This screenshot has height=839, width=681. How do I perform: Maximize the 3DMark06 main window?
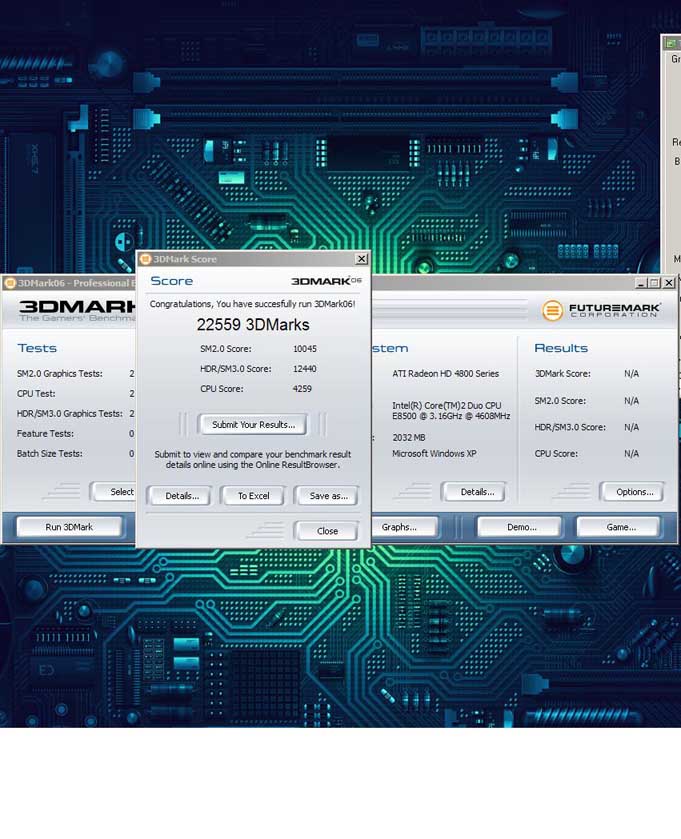pos(654,283)
